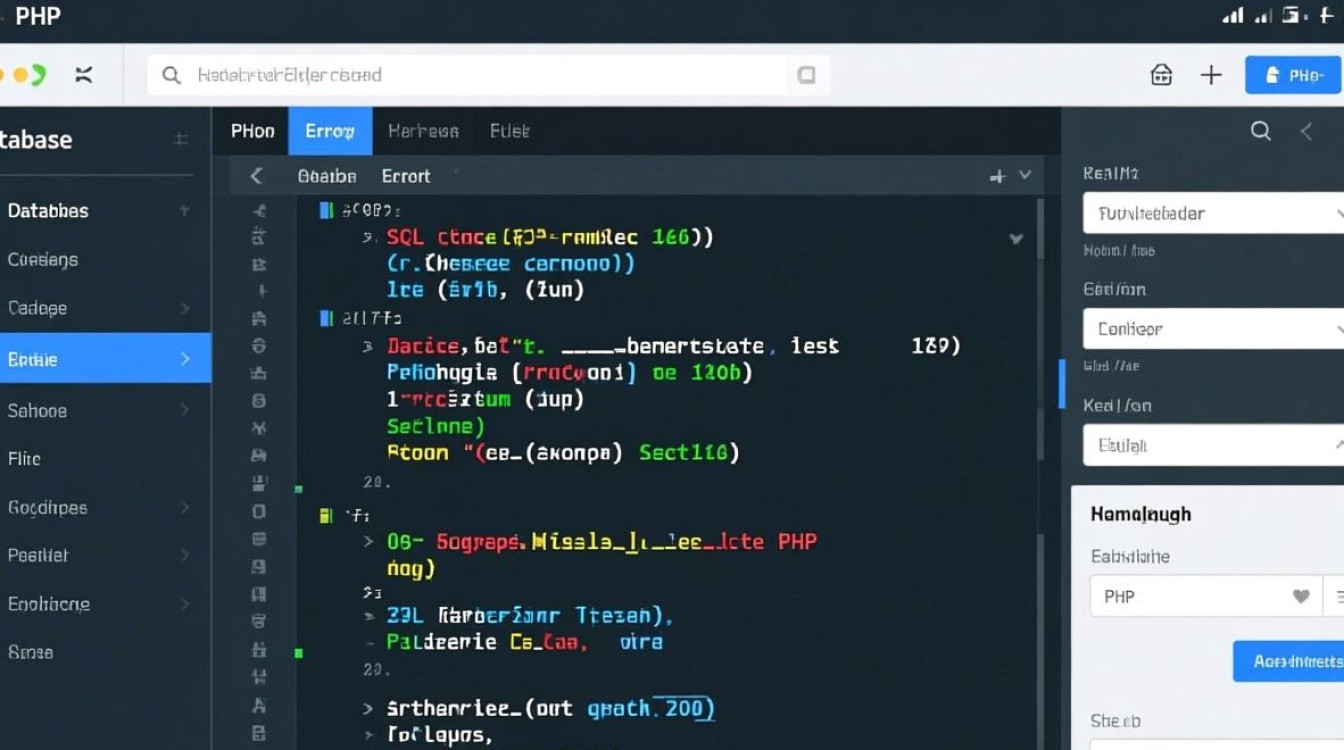
Task: Click the blue Aoeshitnetts button
Action: (x=1289, y=661)
